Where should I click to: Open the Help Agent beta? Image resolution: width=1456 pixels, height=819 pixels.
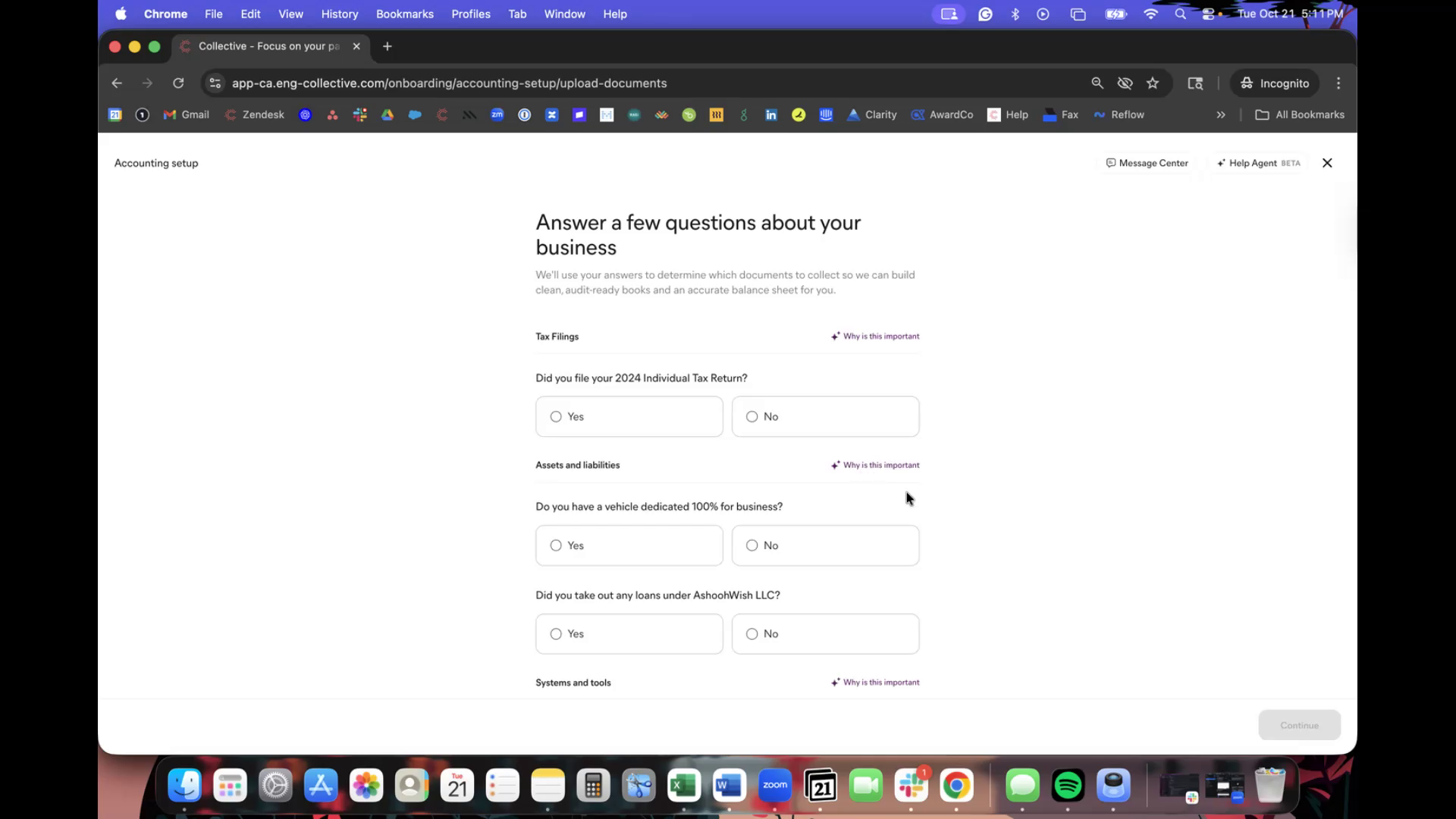(x=1258, y=163)
